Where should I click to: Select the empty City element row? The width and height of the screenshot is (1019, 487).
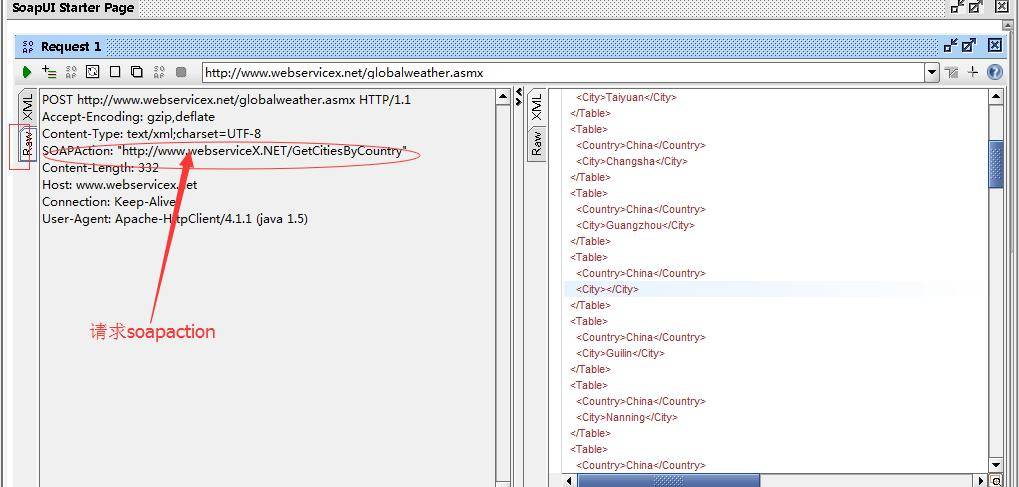(x=607, y=289)
